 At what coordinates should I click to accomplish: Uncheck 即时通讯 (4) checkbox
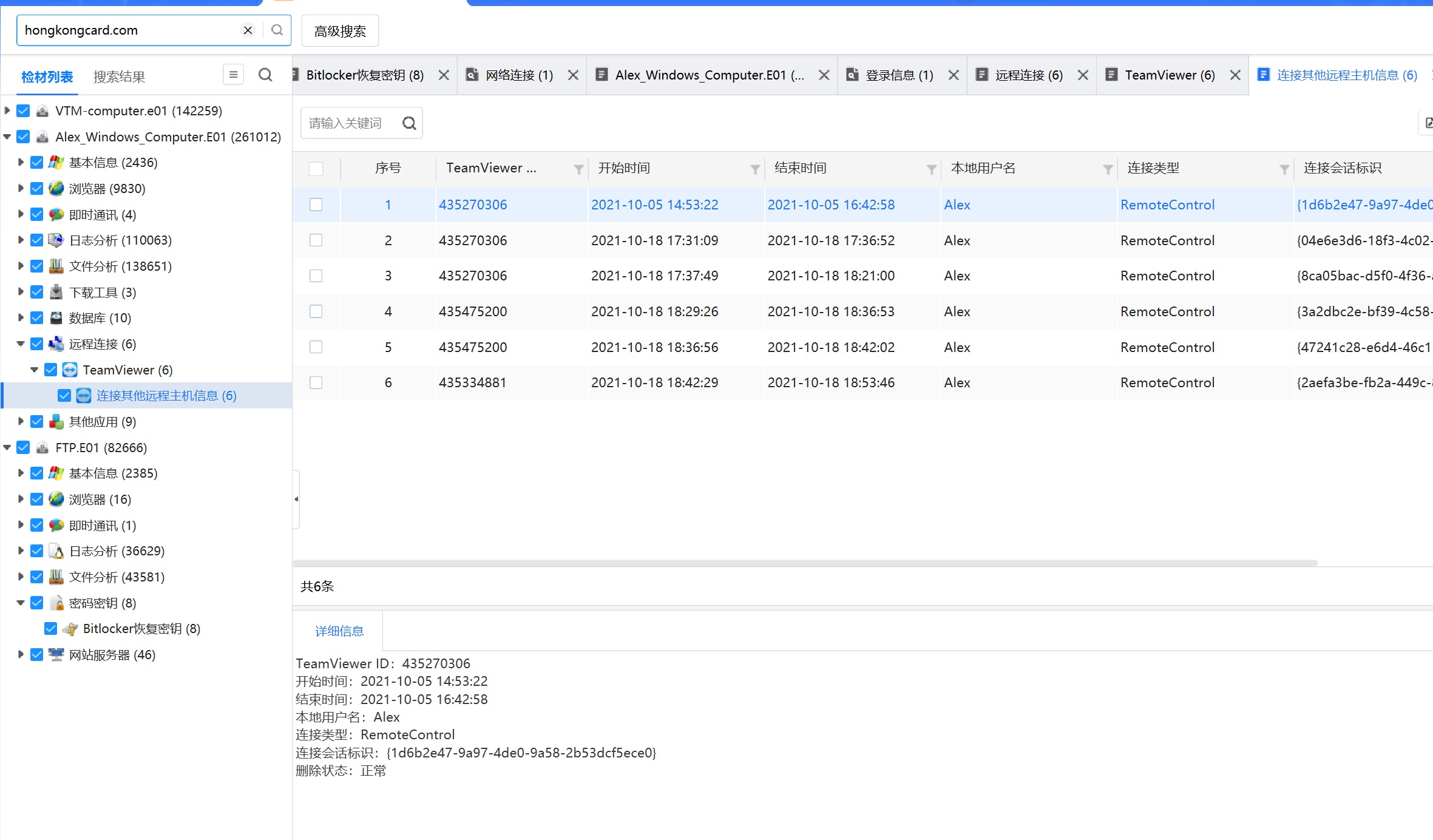(36, 214)
